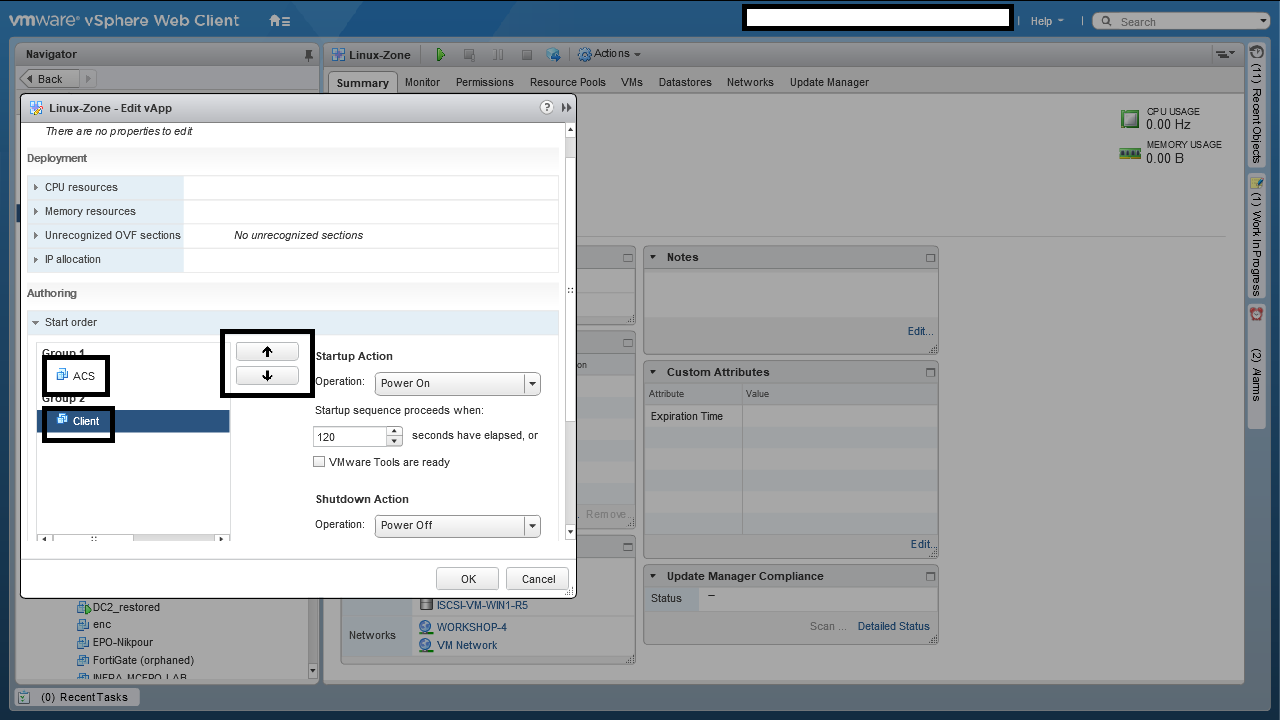Open the Shutdown Action Operation dropdown
Screen dimensions: 1280x720
(x=532, y=525)
